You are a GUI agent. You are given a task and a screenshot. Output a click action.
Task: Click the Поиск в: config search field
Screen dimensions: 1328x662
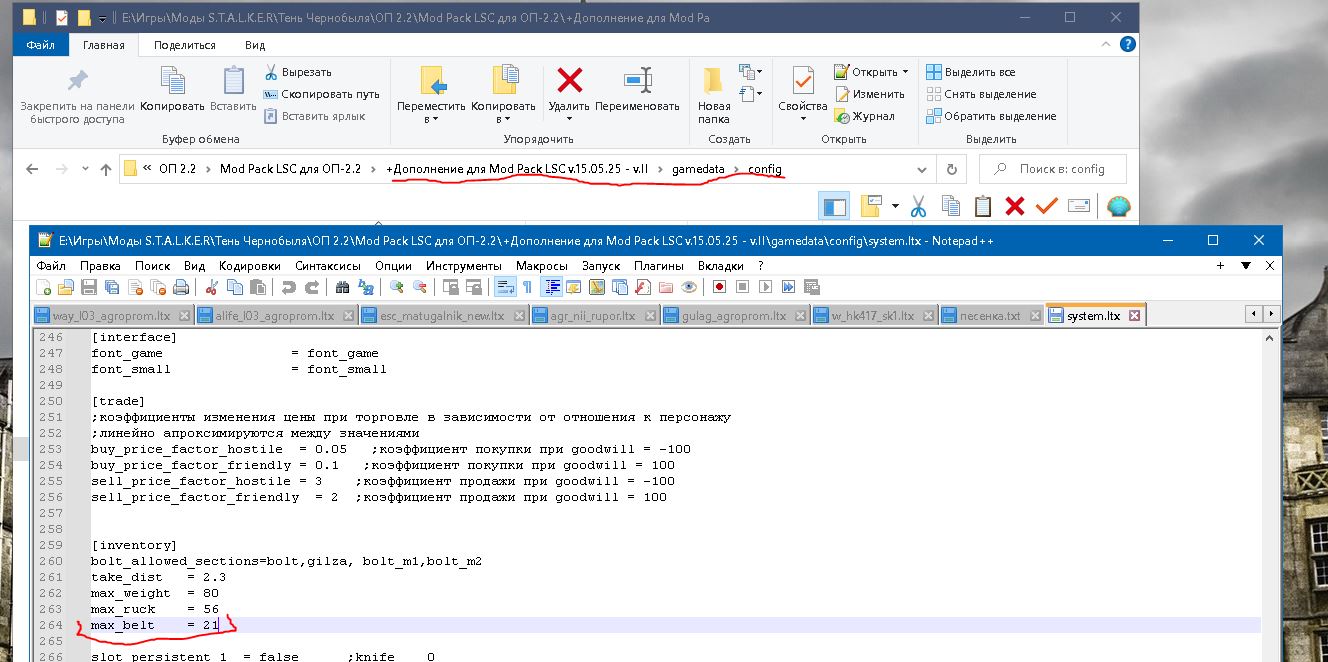pos(1060,169)
